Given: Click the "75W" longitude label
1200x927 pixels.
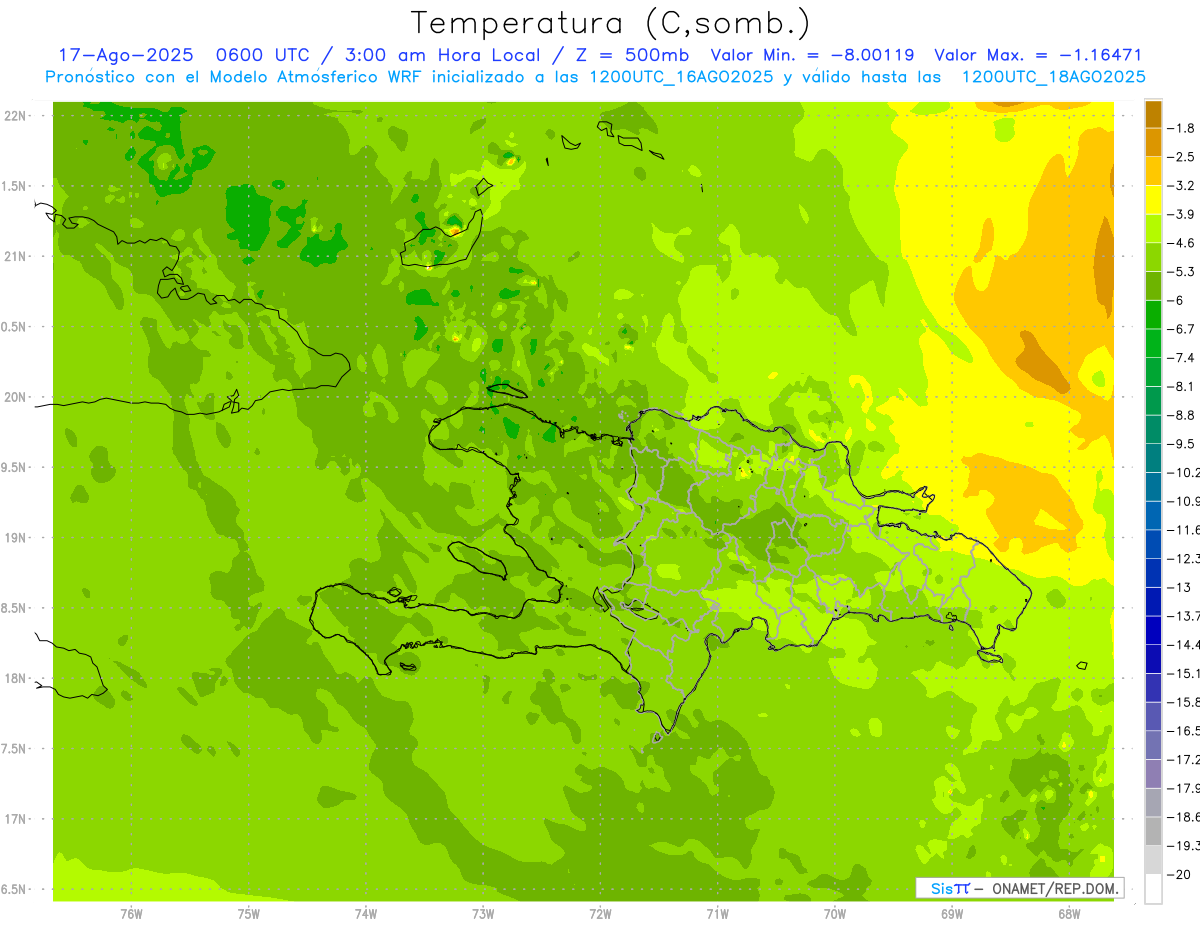Looking at the screenshot, I should [248, 913].
